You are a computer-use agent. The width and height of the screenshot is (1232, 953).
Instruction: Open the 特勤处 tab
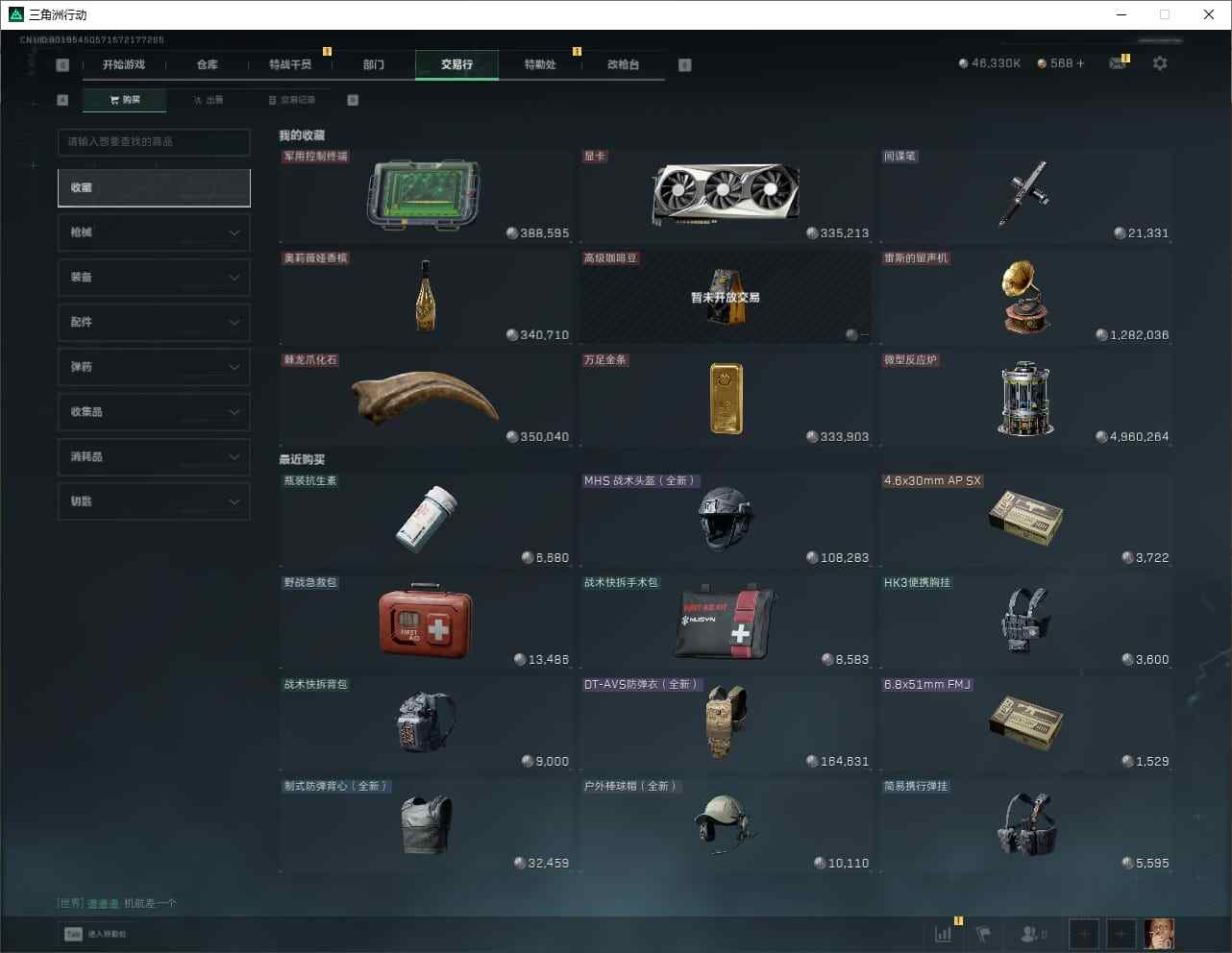tap(540, 64)
